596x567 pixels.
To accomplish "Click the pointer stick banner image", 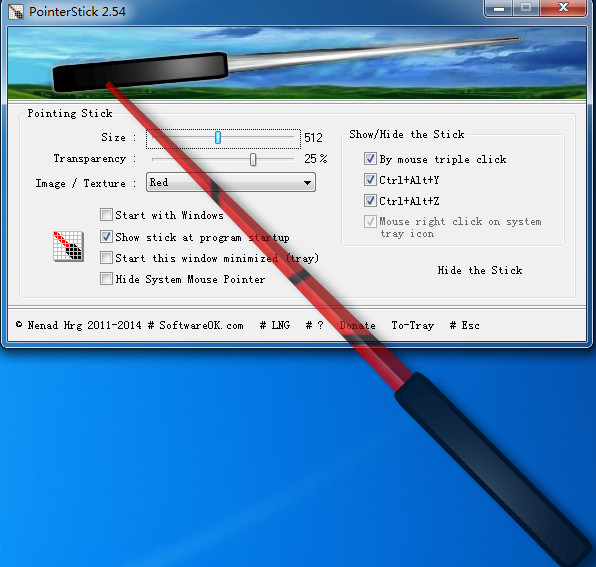I will [297, 63].
